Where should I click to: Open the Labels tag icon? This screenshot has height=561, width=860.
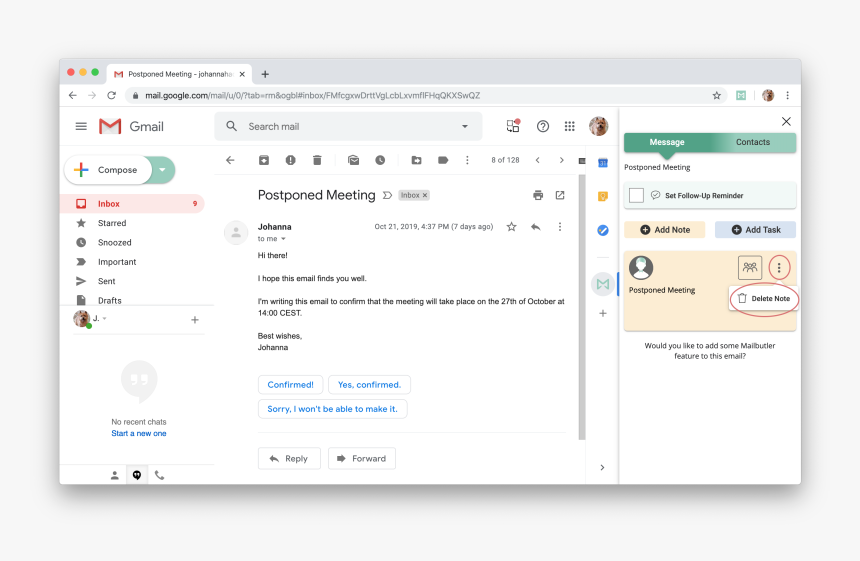tap(443, 160)
